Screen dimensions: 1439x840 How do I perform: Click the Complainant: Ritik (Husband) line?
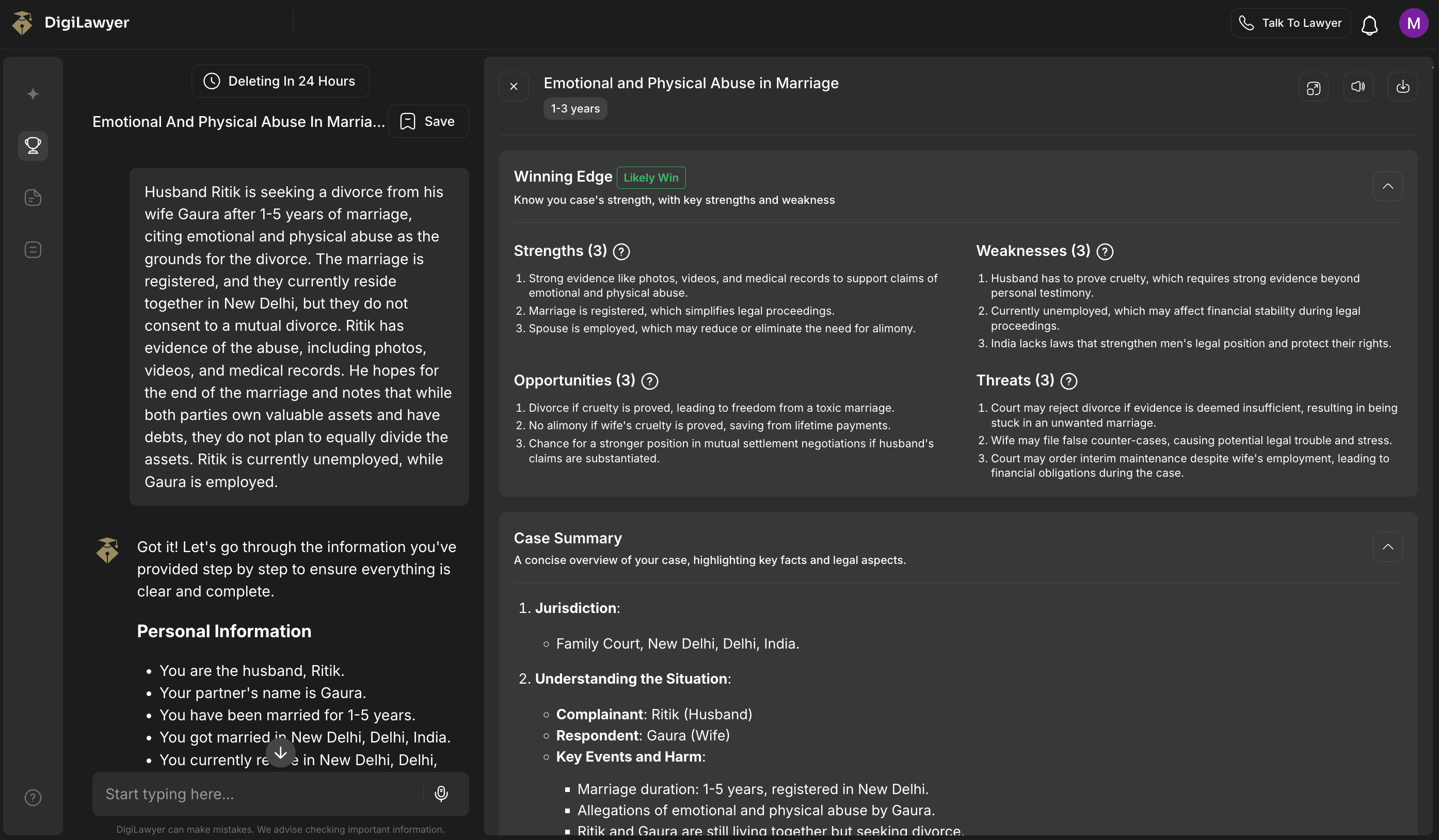point(654,715)
